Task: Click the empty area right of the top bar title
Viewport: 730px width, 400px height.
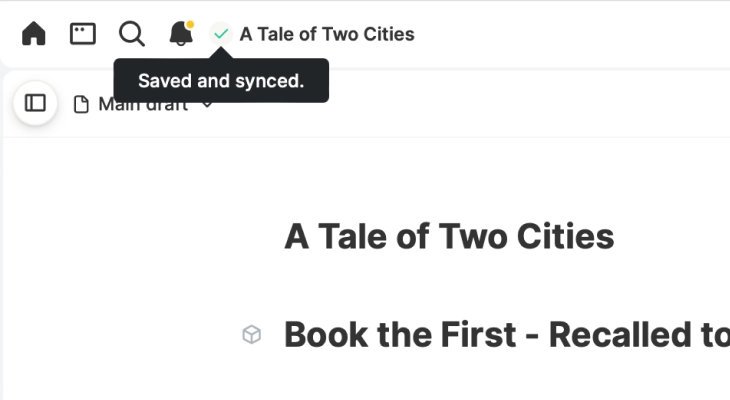Action: pos(573,34)
